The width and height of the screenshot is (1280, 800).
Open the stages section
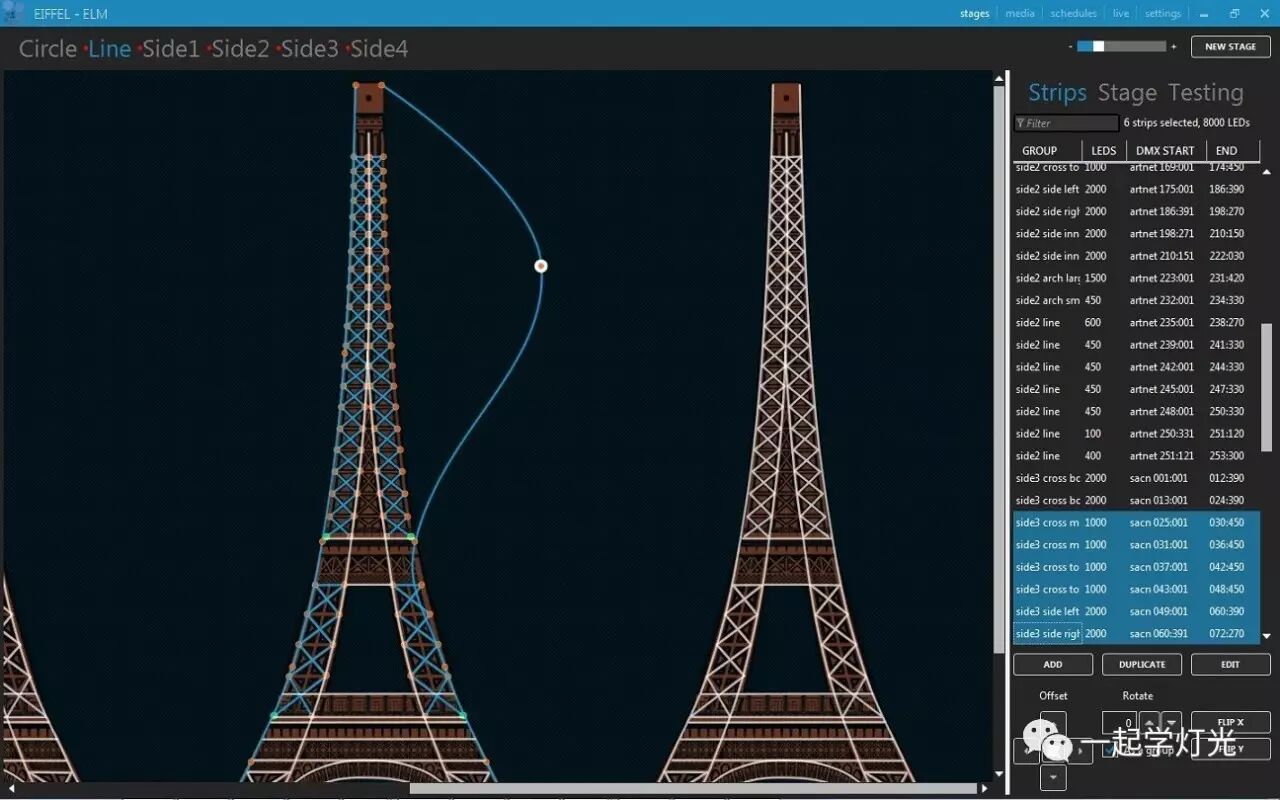974,14
